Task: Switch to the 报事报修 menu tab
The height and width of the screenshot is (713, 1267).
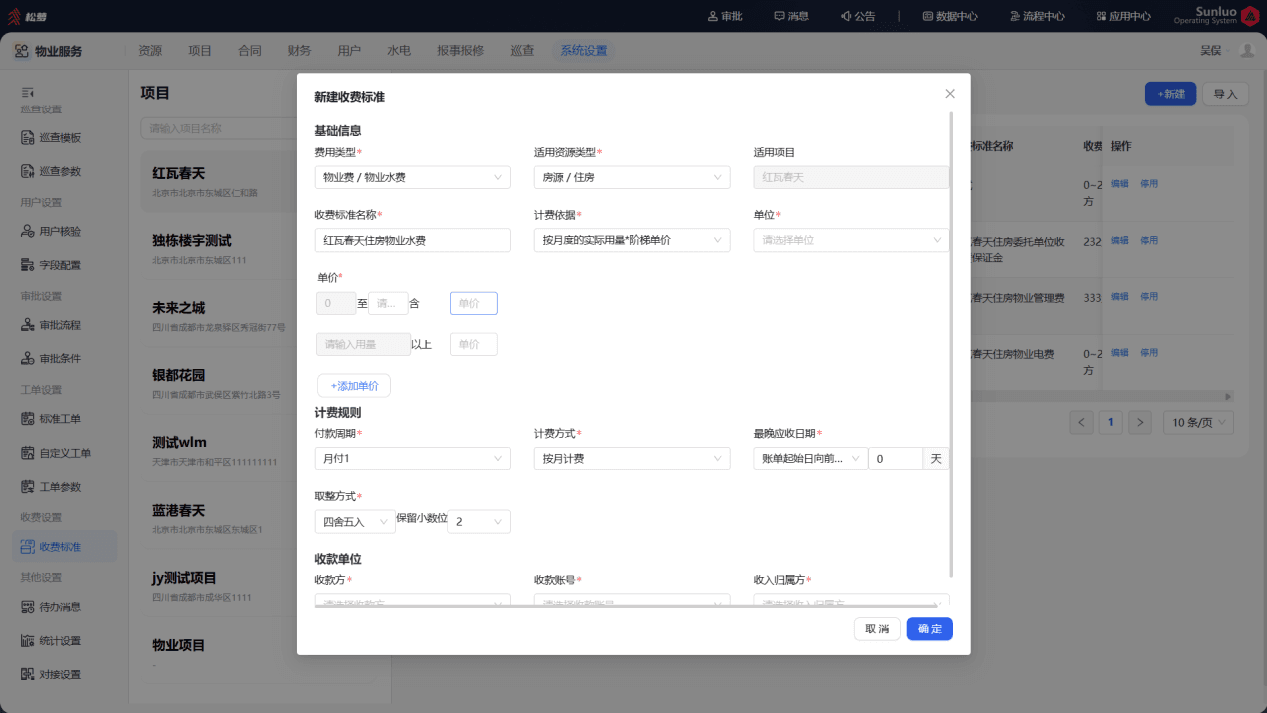Action: click(460, 51)
